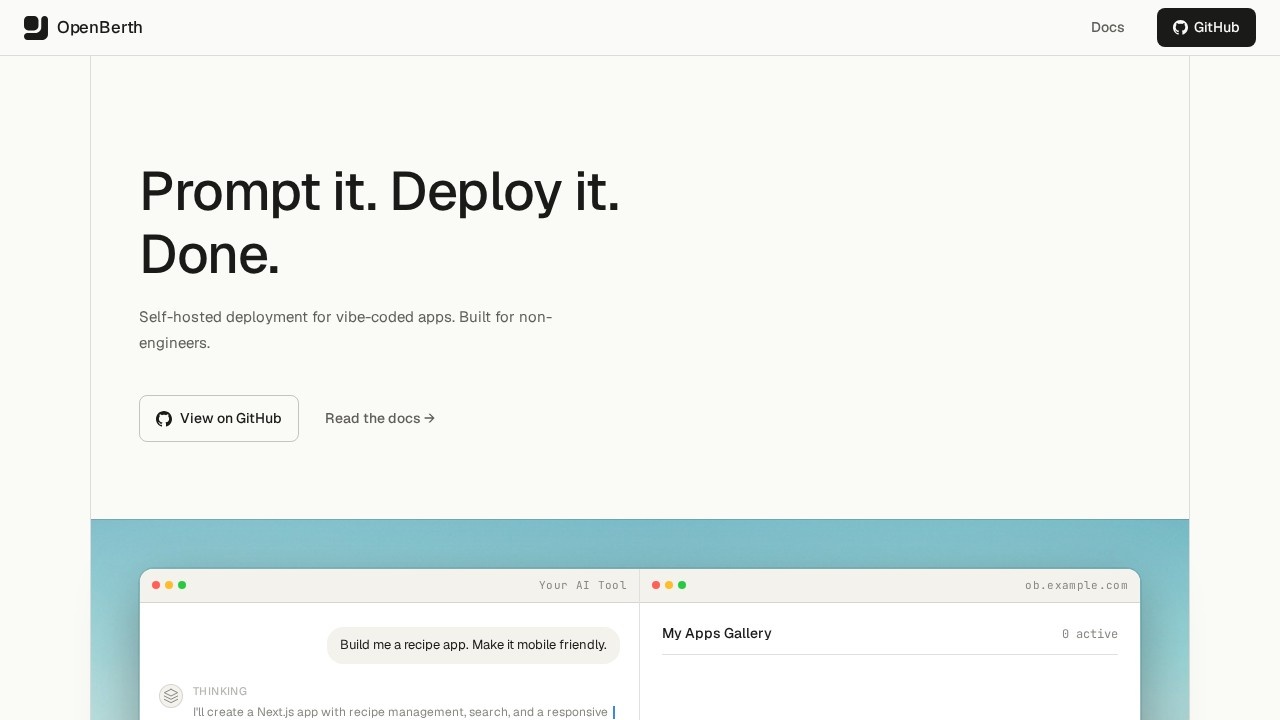Click the yellow dot in ob.example.com window

click(669, 585)
